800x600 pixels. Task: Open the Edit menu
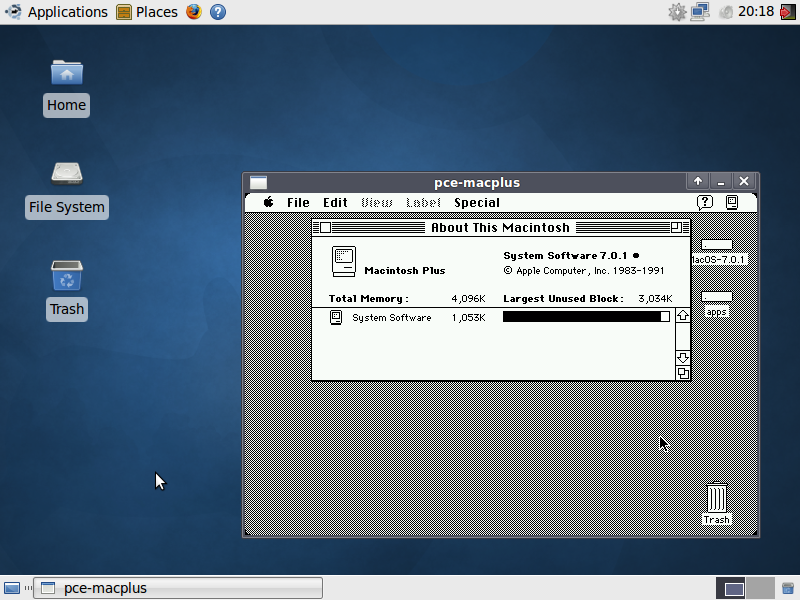click(x=335, y=203)
